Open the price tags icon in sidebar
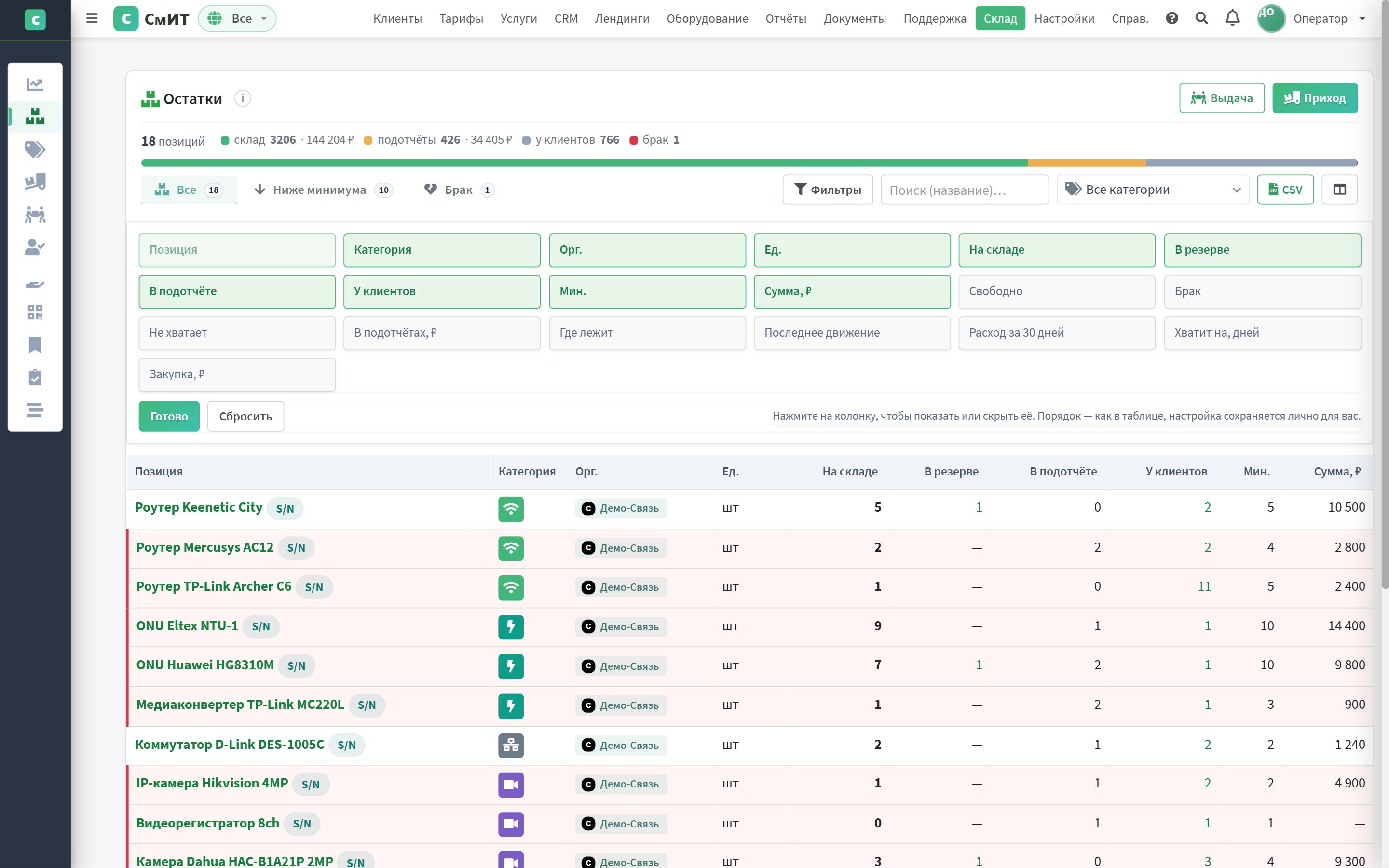 coord(35,149)
